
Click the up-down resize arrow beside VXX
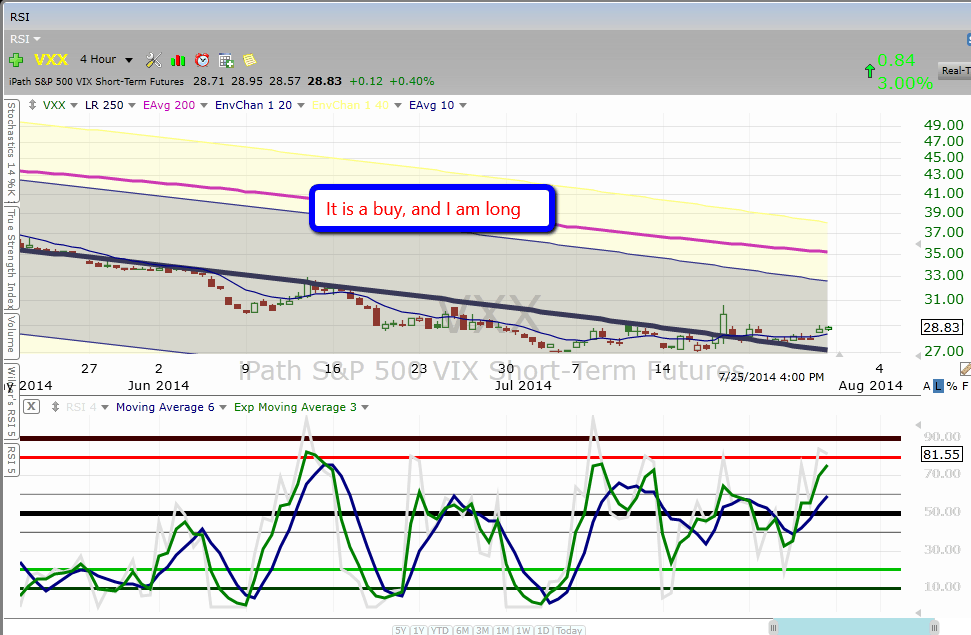tap(33, 105)
